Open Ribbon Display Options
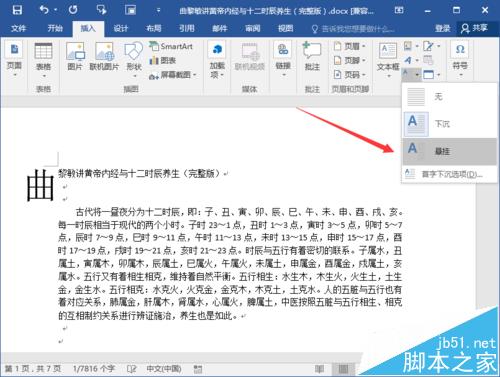Screen dimensions: 500x377 [x=399, y=10]
